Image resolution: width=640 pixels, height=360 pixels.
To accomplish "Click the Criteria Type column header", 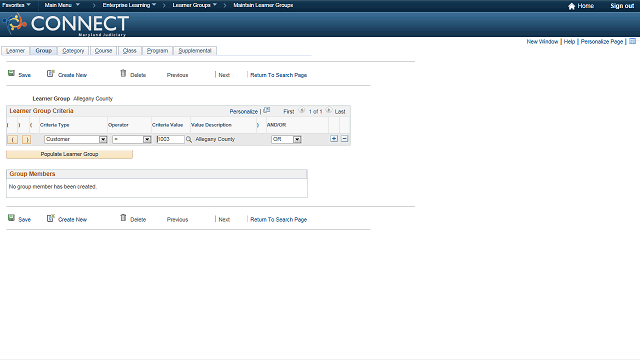I will [x=55, y=125].
